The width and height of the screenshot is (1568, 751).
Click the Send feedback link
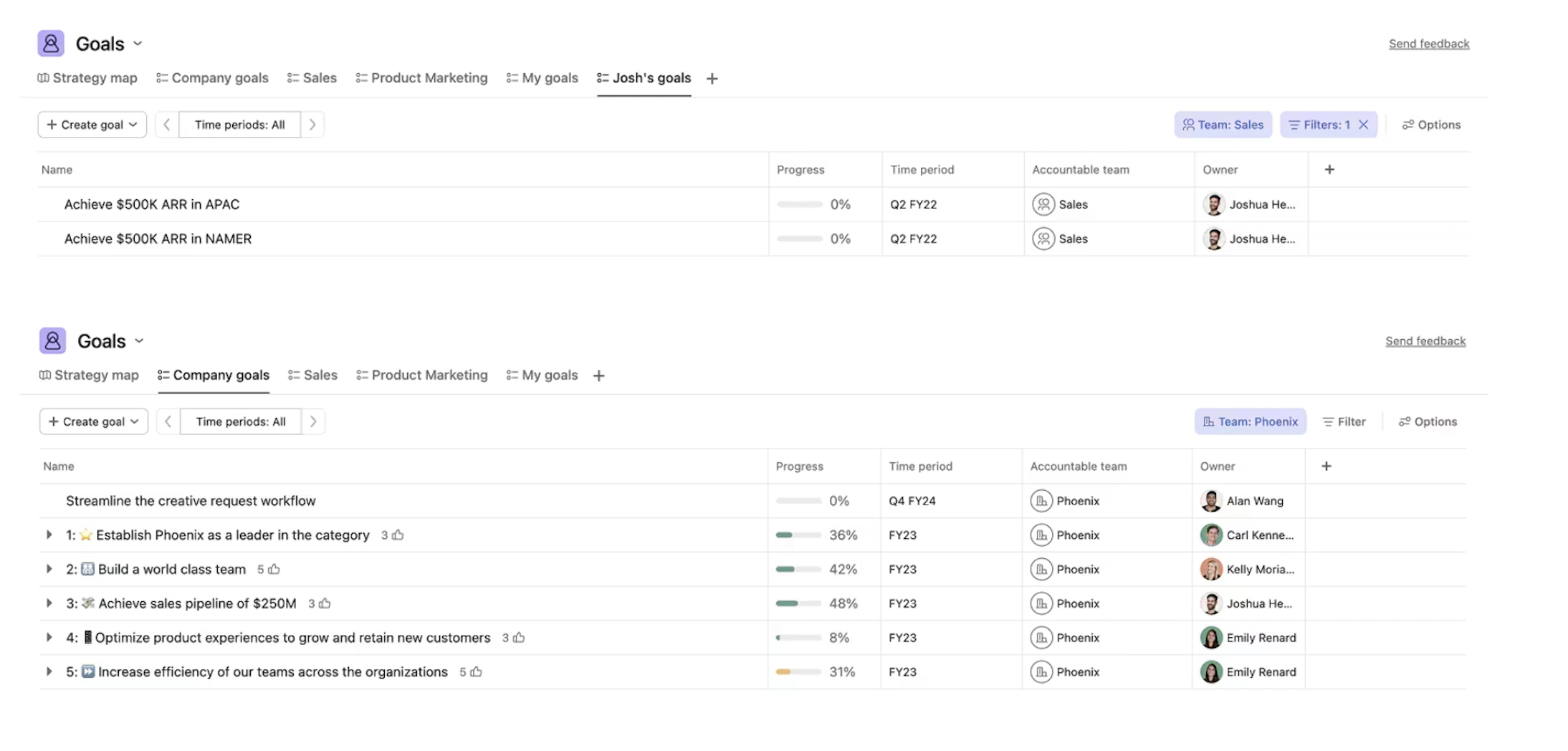[x=1428, y=43]
